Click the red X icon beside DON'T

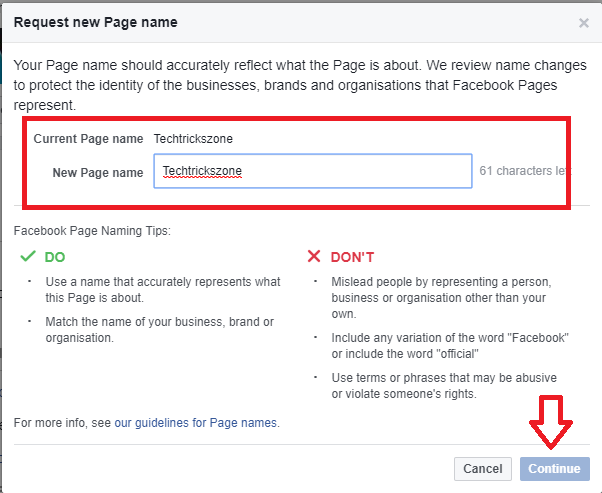pos(314,256)
